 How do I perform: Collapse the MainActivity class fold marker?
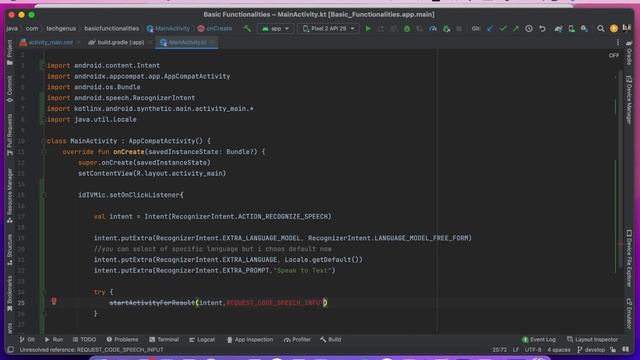pos(43,141)
